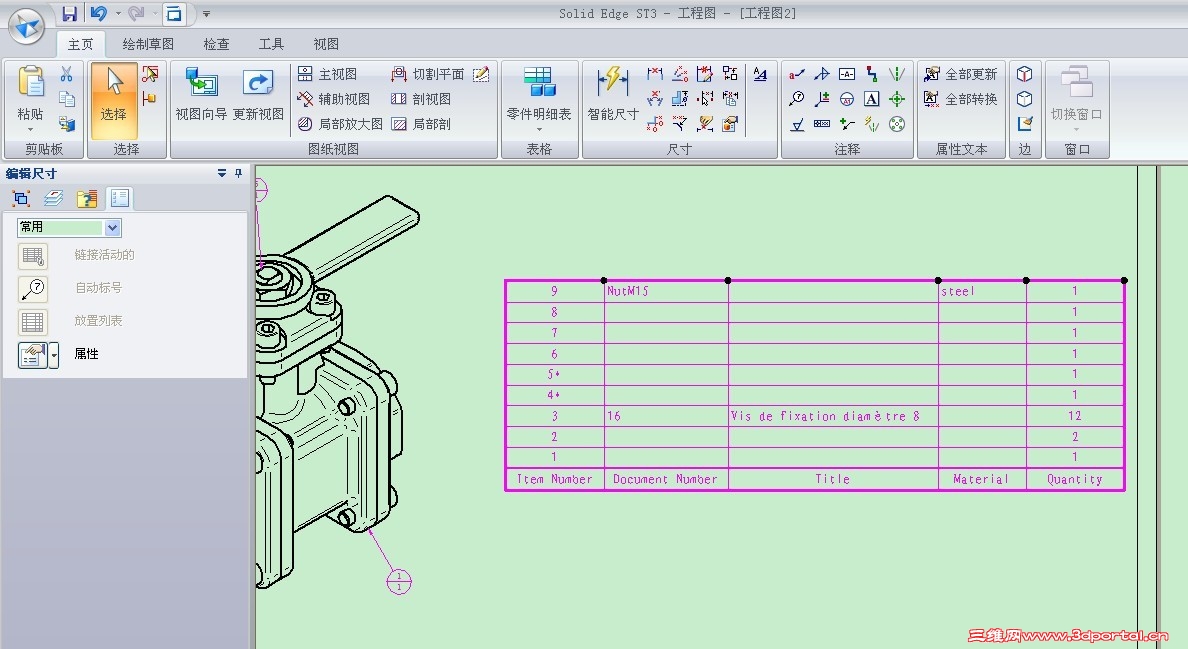The height and width of the screenshot is (649, 1188).
Task: Select the Distance Between dimension icon
Action: (655, 74)
